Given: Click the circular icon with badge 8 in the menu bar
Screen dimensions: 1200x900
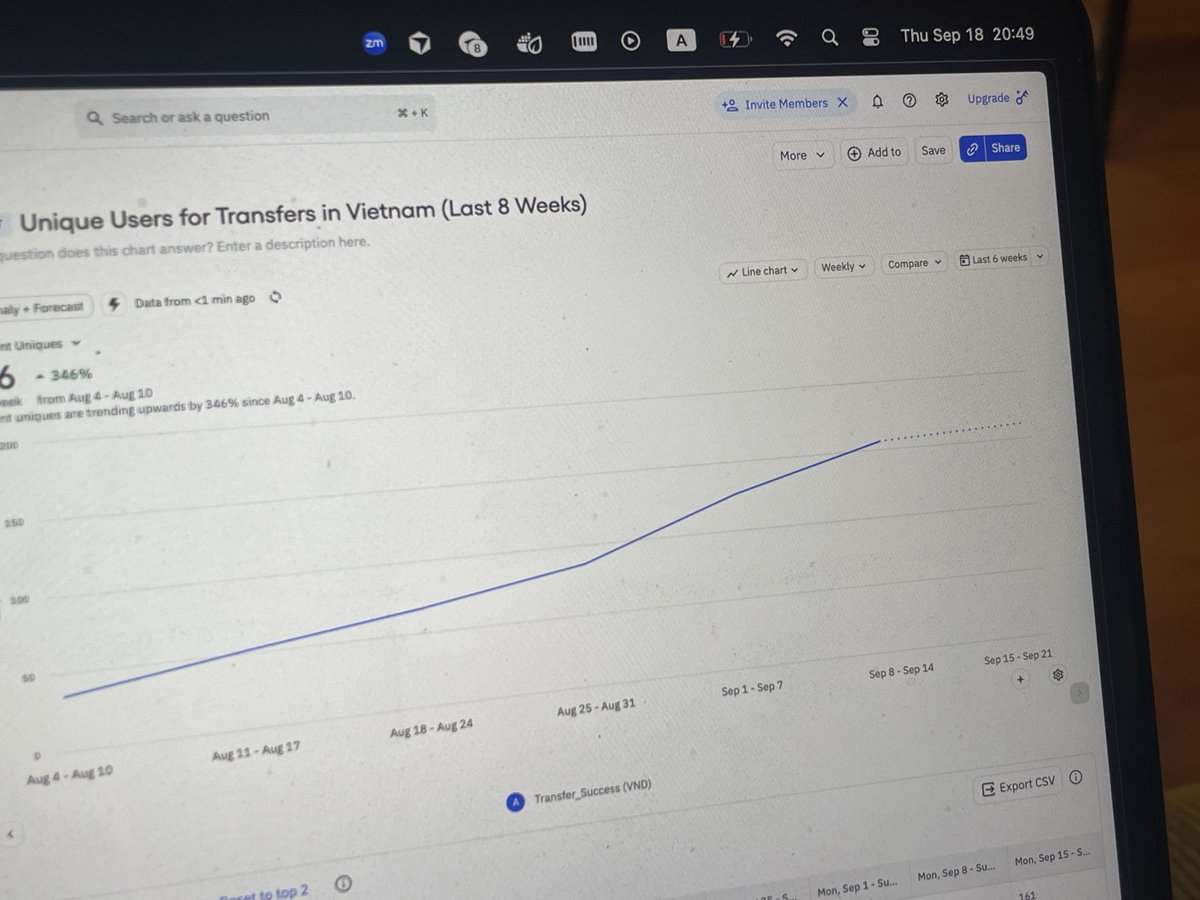Looking at the screenshot, I should (x=472, y=43).
